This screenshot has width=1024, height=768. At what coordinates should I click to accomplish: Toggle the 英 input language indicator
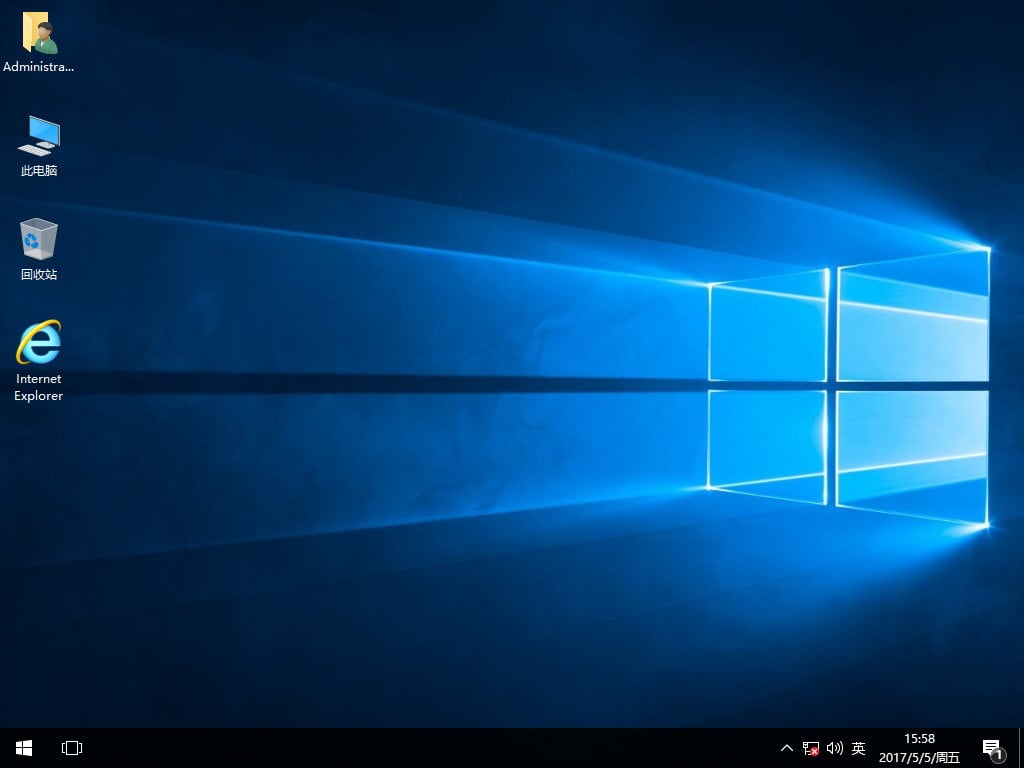[858, 748]
